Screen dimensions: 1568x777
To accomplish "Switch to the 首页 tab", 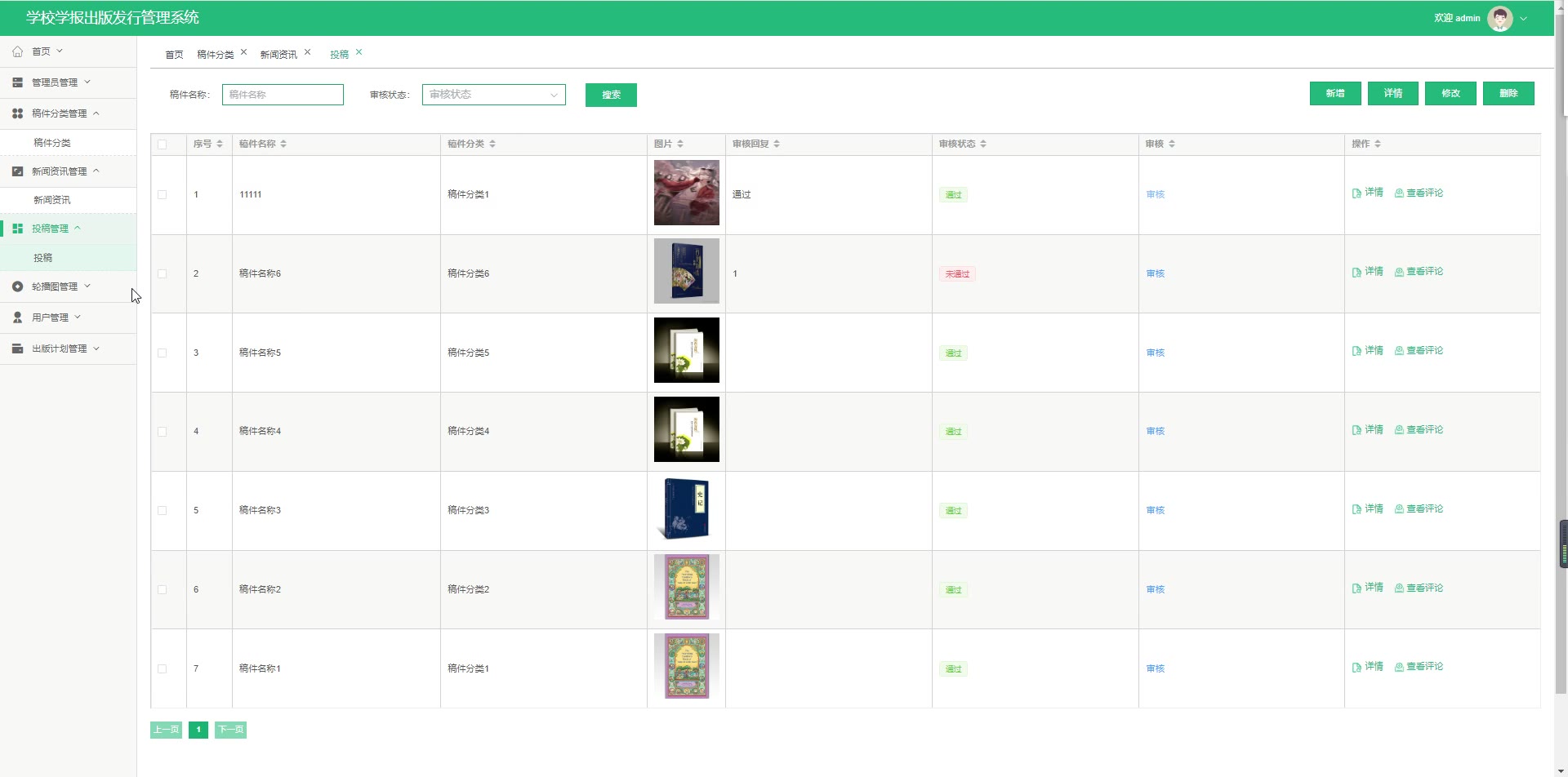I will click(174, 55).
